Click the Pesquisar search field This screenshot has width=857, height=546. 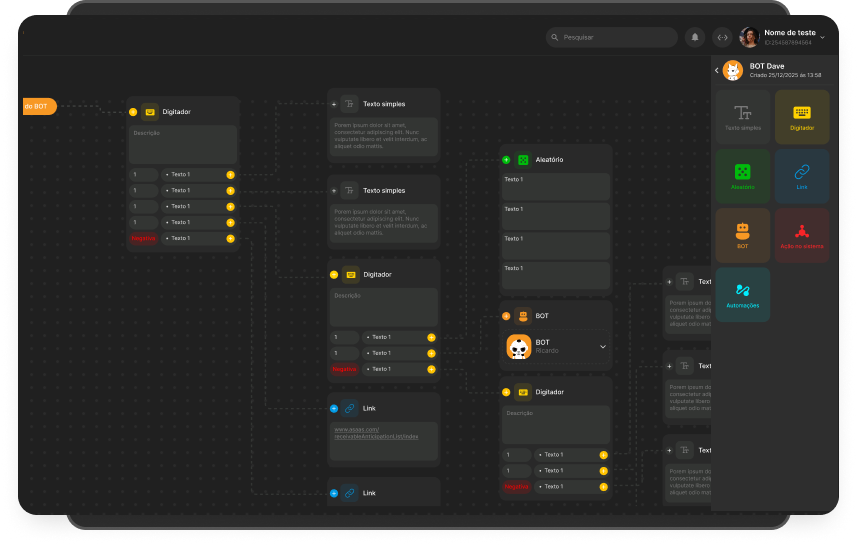(x=612, y=37)
